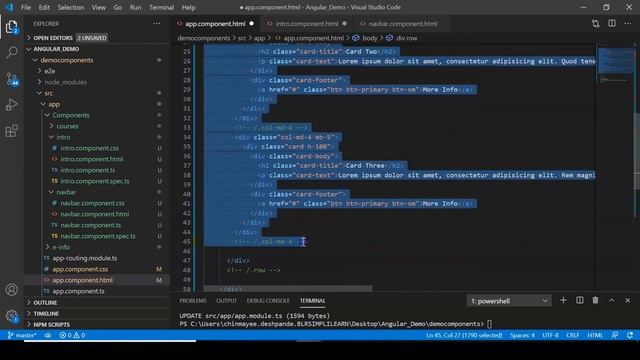Screen dimensions: 640x360
Task: Open navbar.component.spec.ts file
Action: coord(98,236)
